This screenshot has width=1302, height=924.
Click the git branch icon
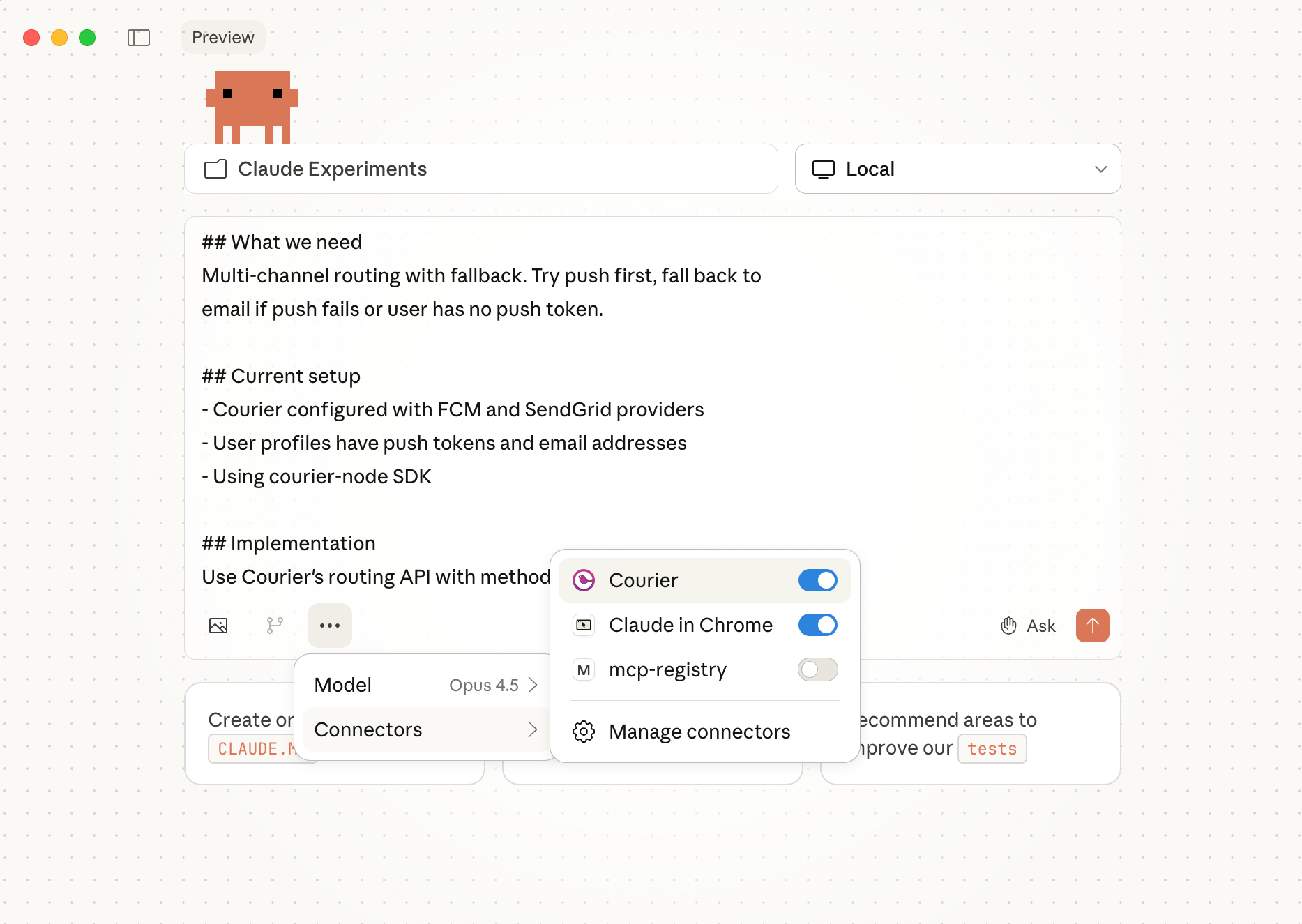[275, 626]
